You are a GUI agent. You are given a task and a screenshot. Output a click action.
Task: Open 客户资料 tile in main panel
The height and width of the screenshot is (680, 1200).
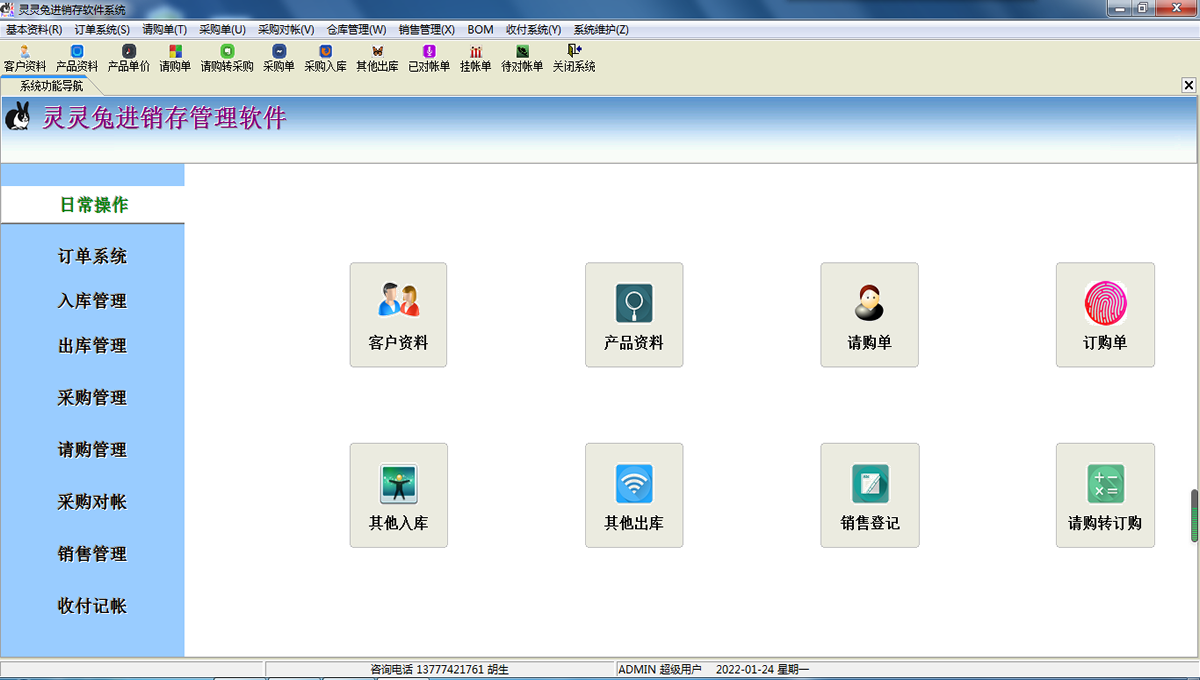tap(398, 315)
